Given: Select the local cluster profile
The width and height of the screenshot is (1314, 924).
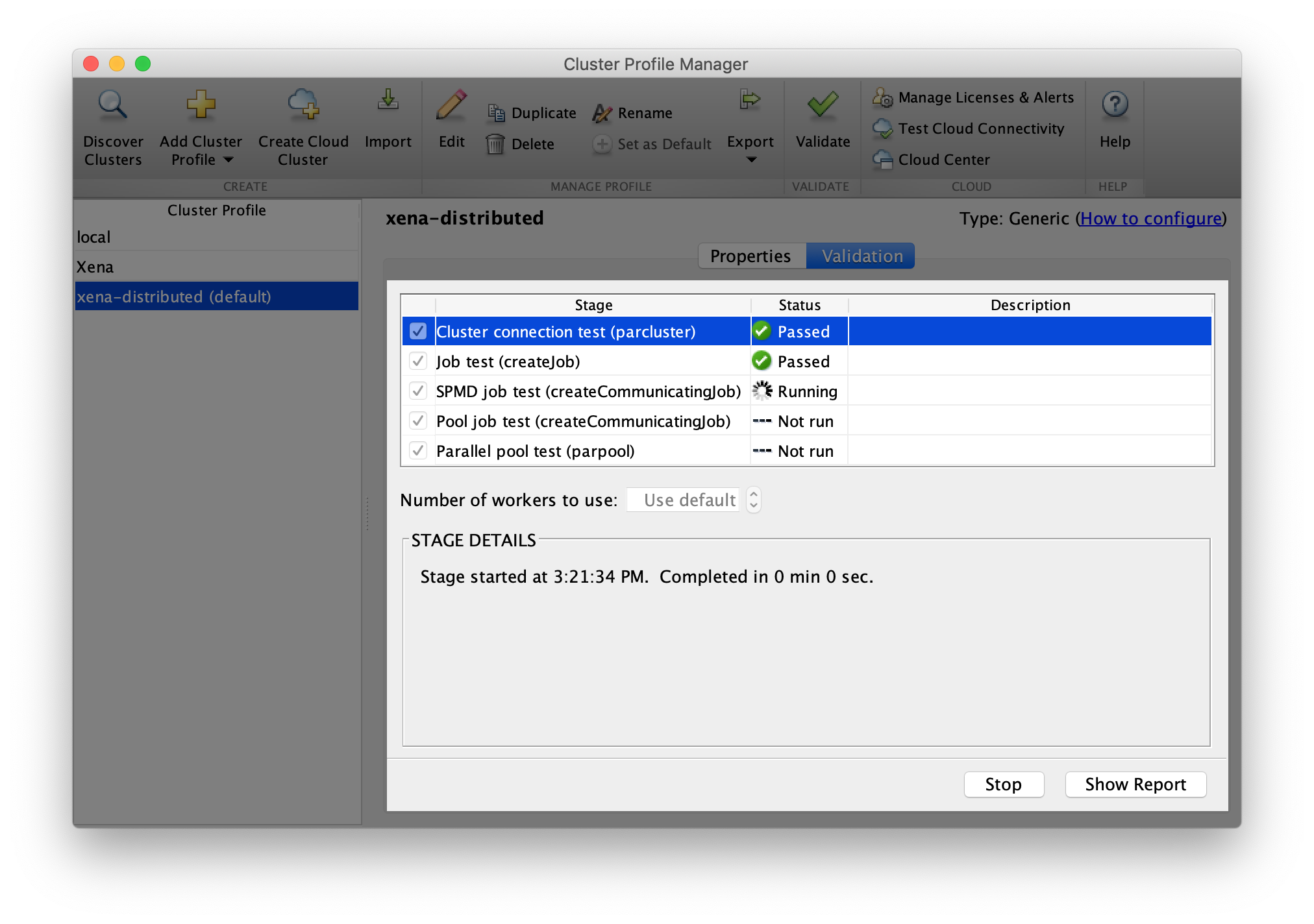Looking at the screenshot, I should tap(216, 237).
